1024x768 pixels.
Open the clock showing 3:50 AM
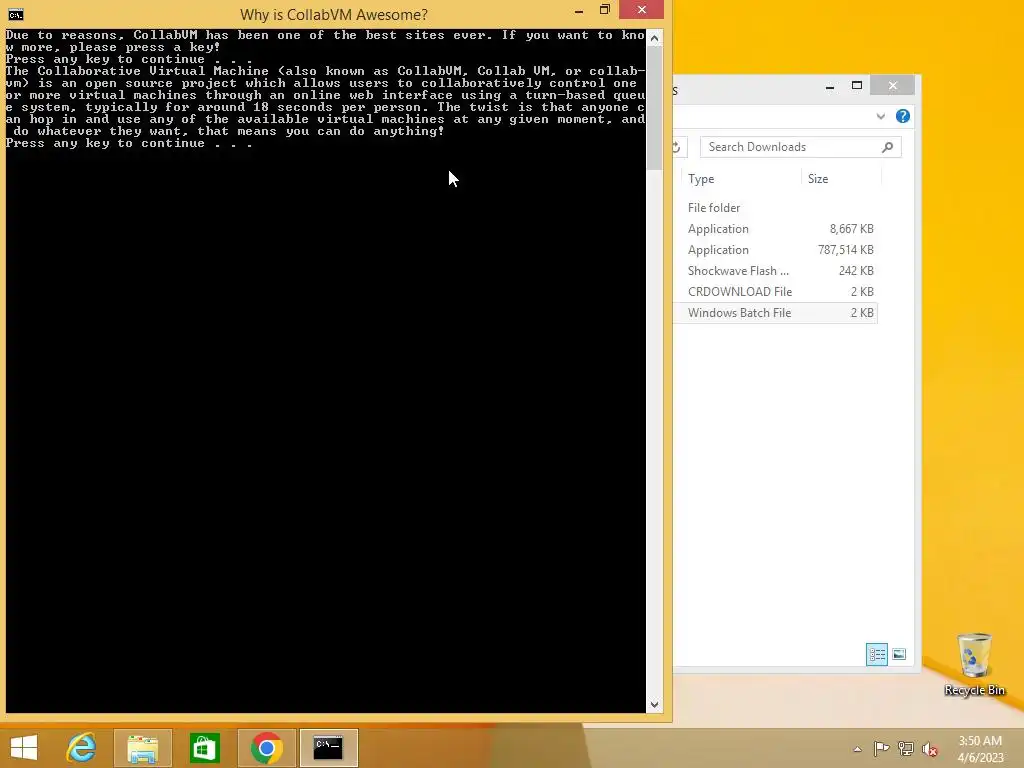(x=980, y=749)
